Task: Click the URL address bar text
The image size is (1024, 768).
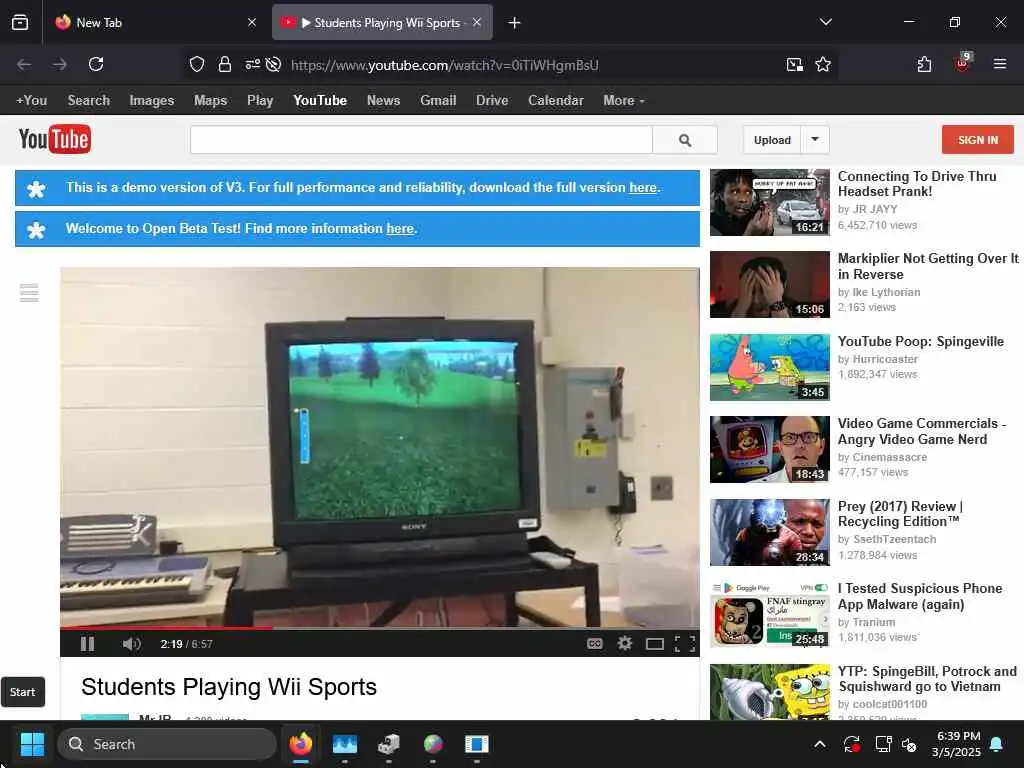Action: point(445,65)
